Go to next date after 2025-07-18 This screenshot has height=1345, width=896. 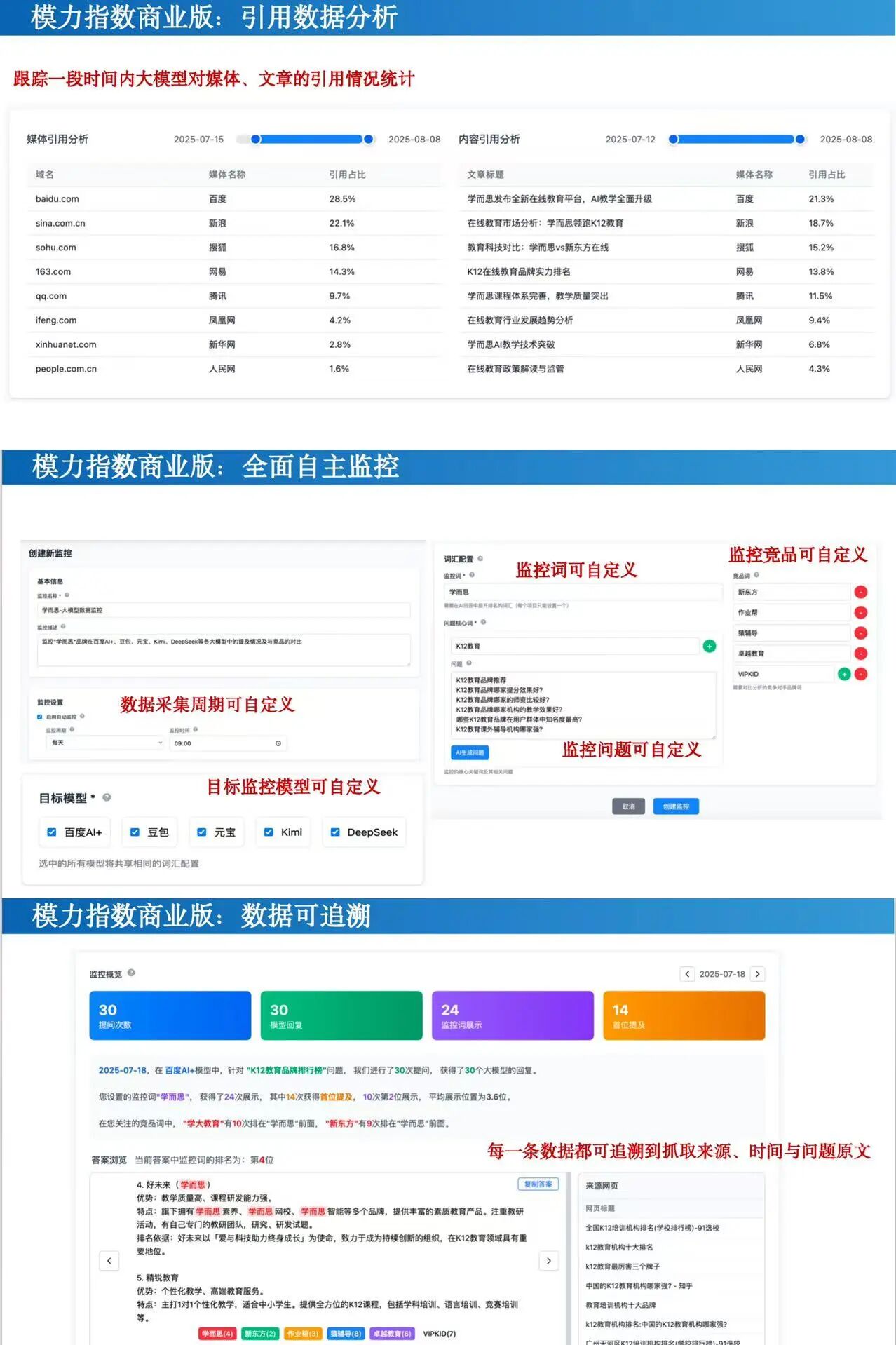pos(757,974)
